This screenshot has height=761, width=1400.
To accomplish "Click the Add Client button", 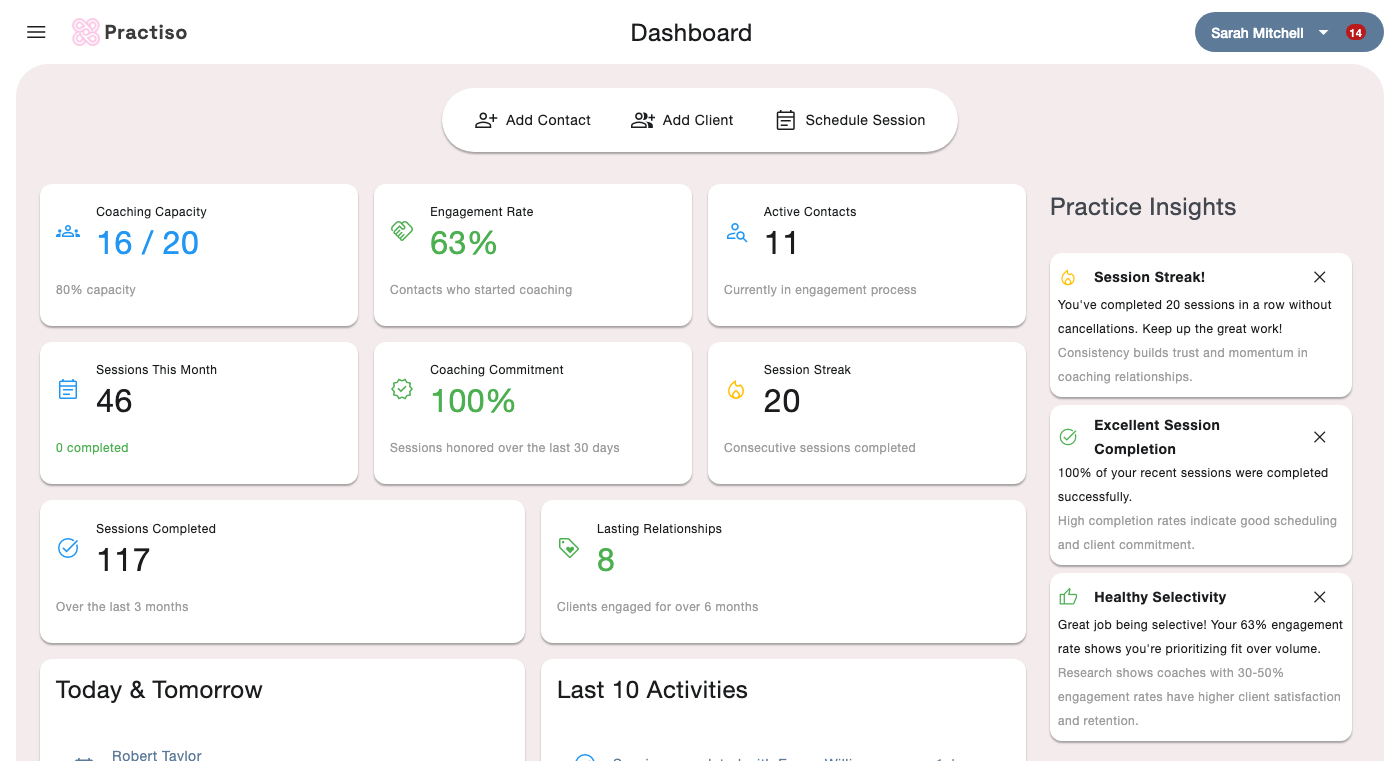I will [x=682, y=120].
